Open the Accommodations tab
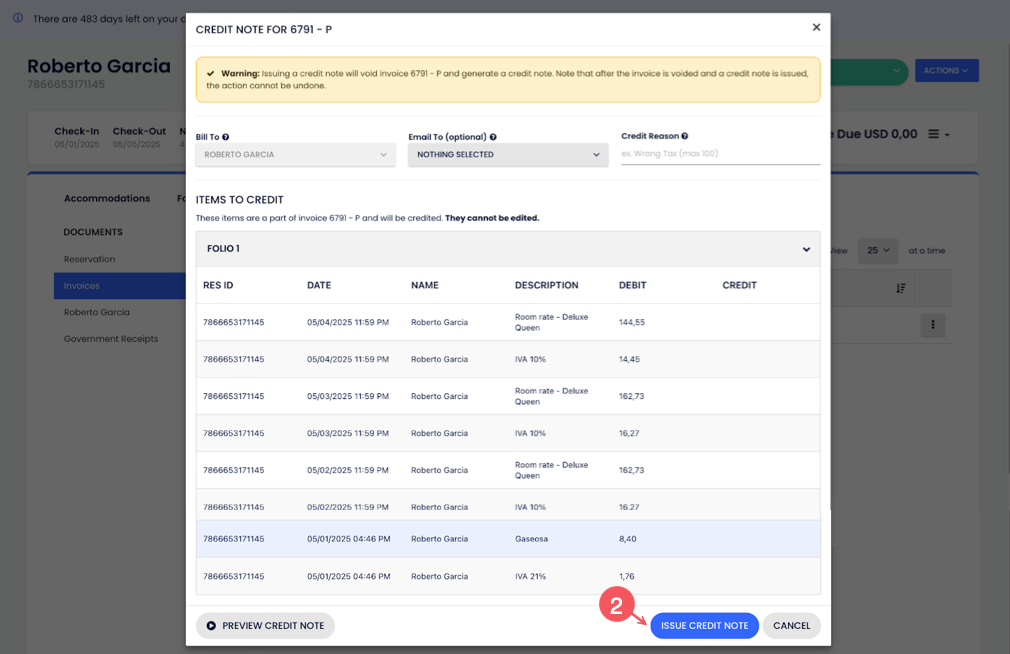Viewport: 1010px width, 654px height. pyautogui.click(x=107, y=198)
